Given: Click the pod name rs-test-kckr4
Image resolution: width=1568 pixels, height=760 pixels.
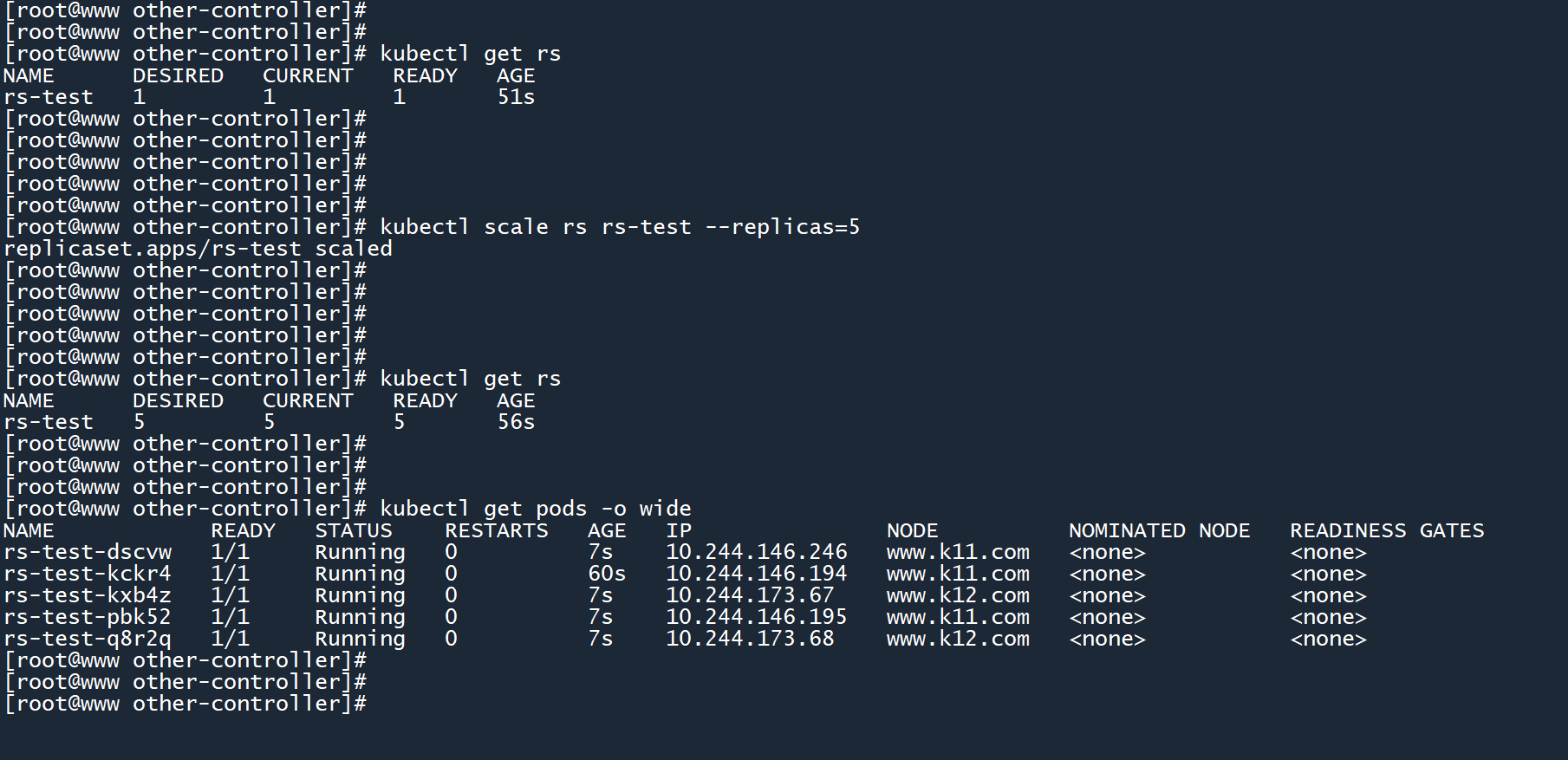Looking at the screenshot, I should coord(88,574).
